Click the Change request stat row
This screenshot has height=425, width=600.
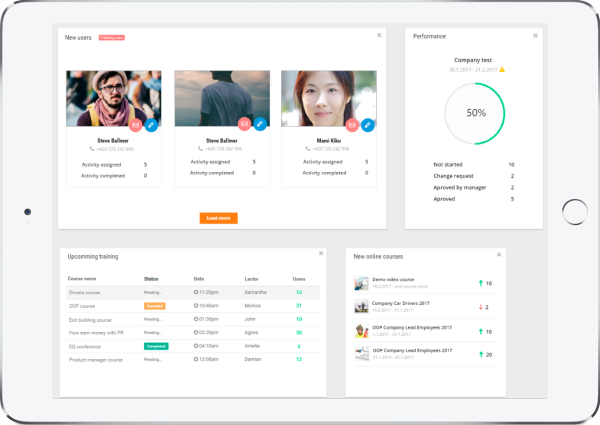474,176
